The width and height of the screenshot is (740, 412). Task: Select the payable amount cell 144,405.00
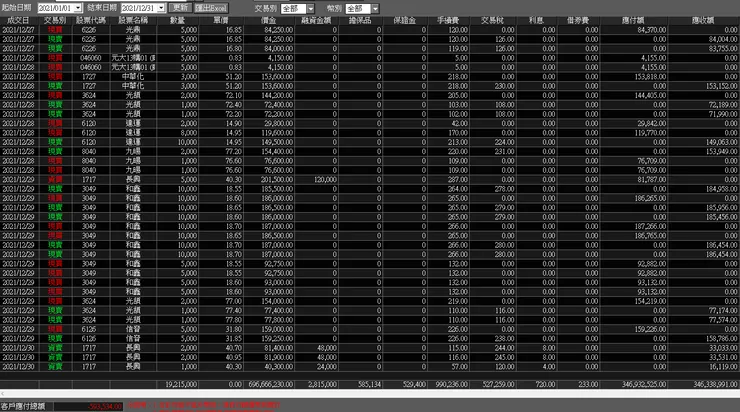(x=634, y=95)
